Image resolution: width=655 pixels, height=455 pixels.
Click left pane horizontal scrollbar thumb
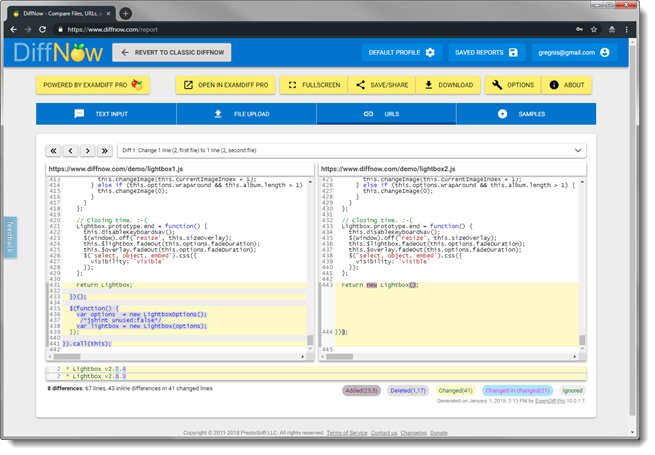click(67, 357)
